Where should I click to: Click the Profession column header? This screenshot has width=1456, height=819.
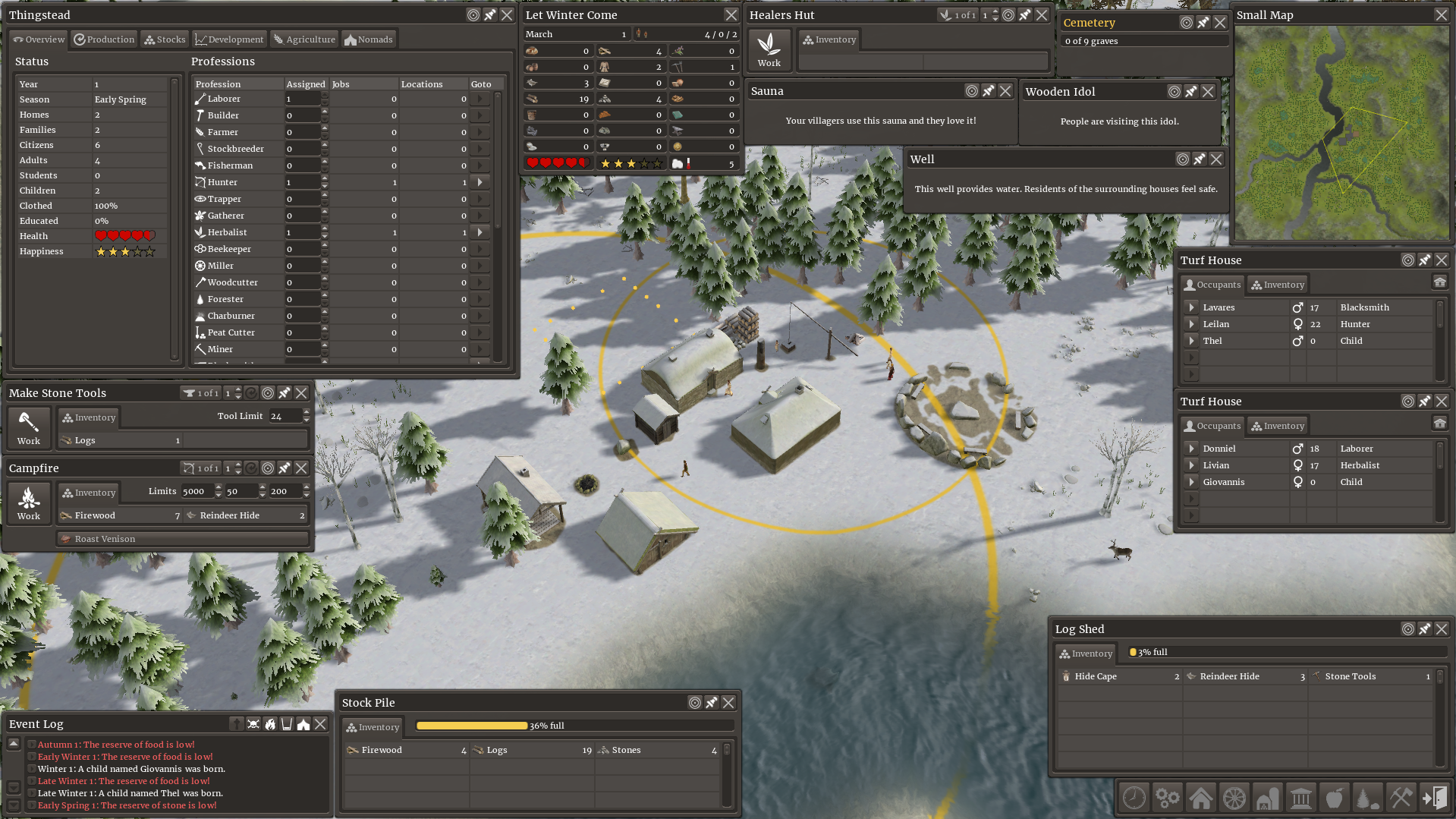click(x=238, y=84)
